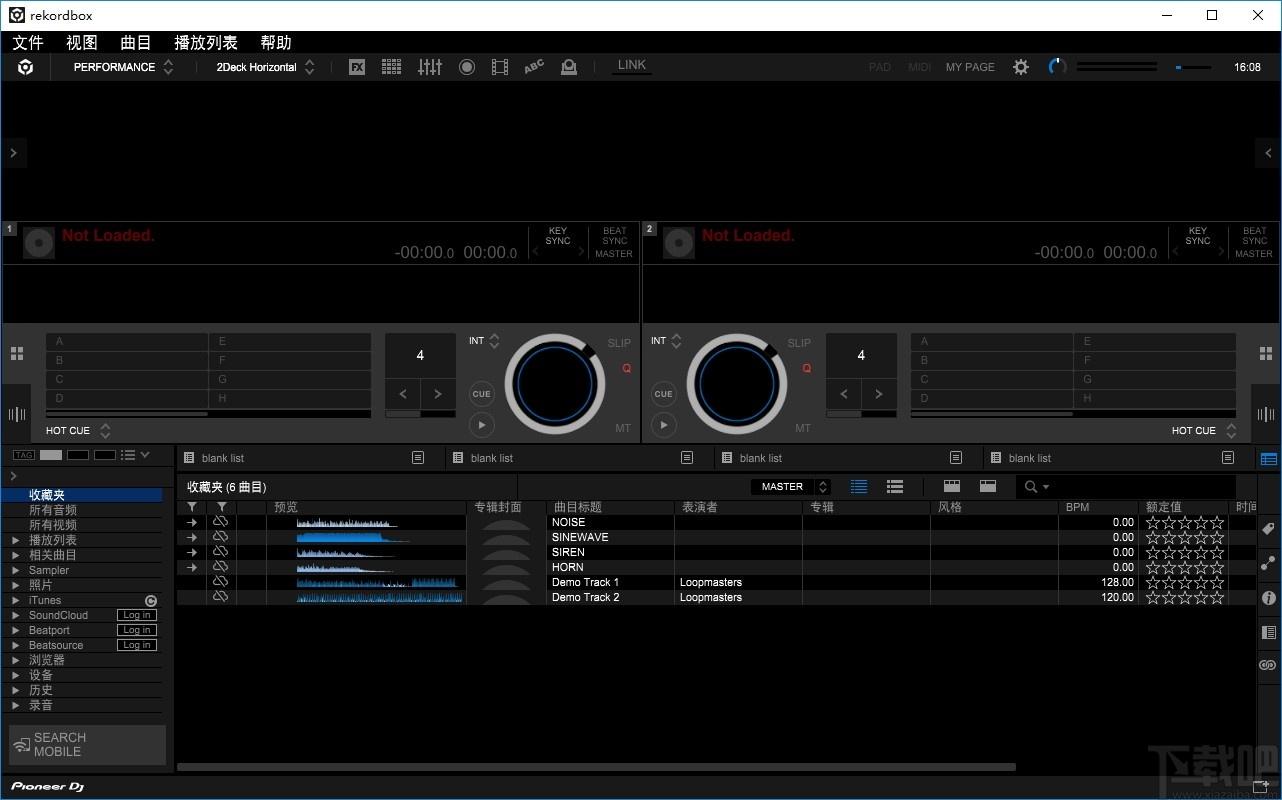Toggle the playlist palette icon

point(1269,459)
